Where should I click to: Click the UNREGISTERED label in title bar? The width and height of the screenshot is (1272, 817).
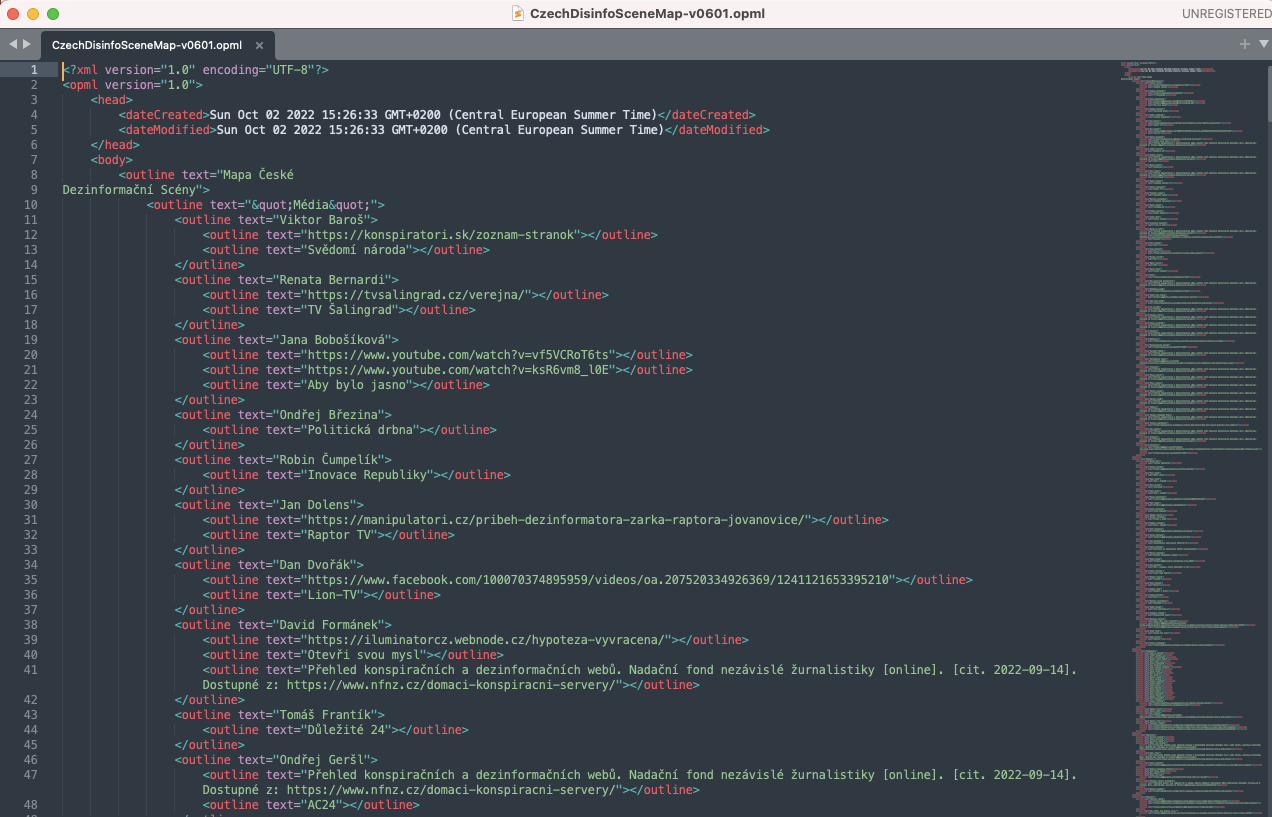tap(1228, 13)
